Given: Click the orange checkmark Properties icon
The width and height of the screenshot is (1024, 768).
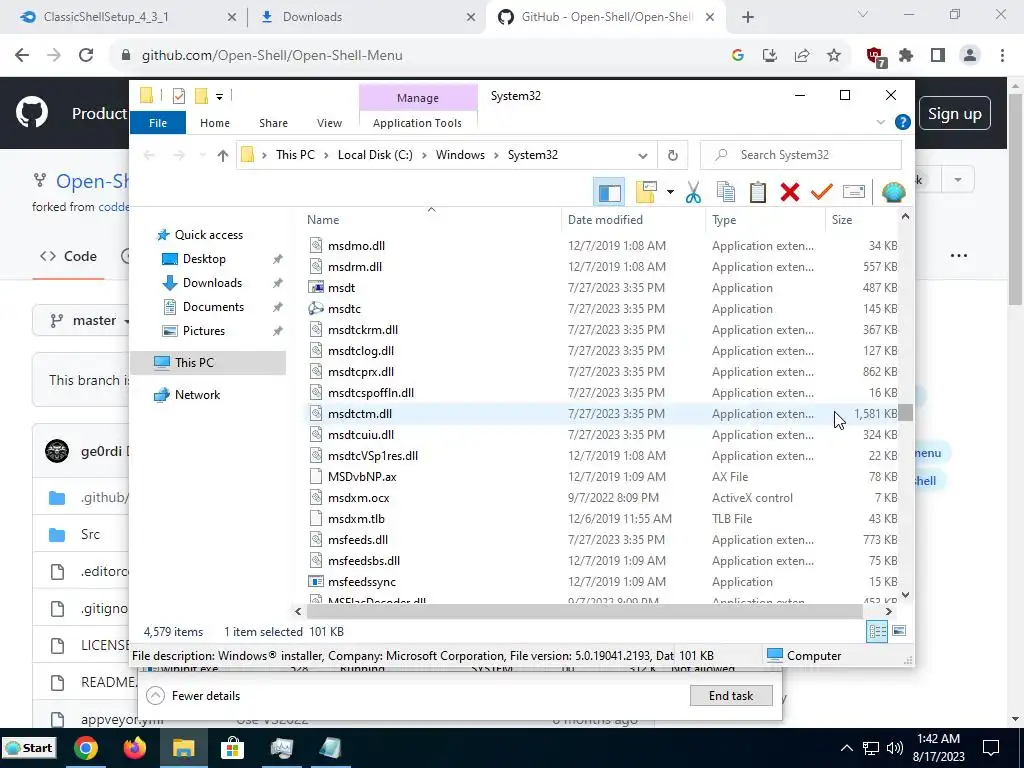Looking at the screenshot, I should (x=822, y=192).
